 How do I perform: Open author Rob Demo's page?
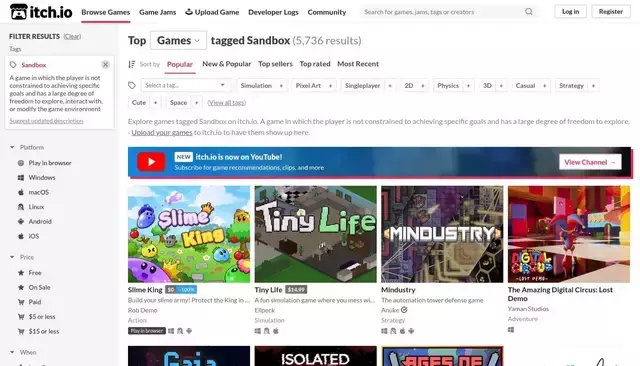pyautogui.click(x=142, y=310)
